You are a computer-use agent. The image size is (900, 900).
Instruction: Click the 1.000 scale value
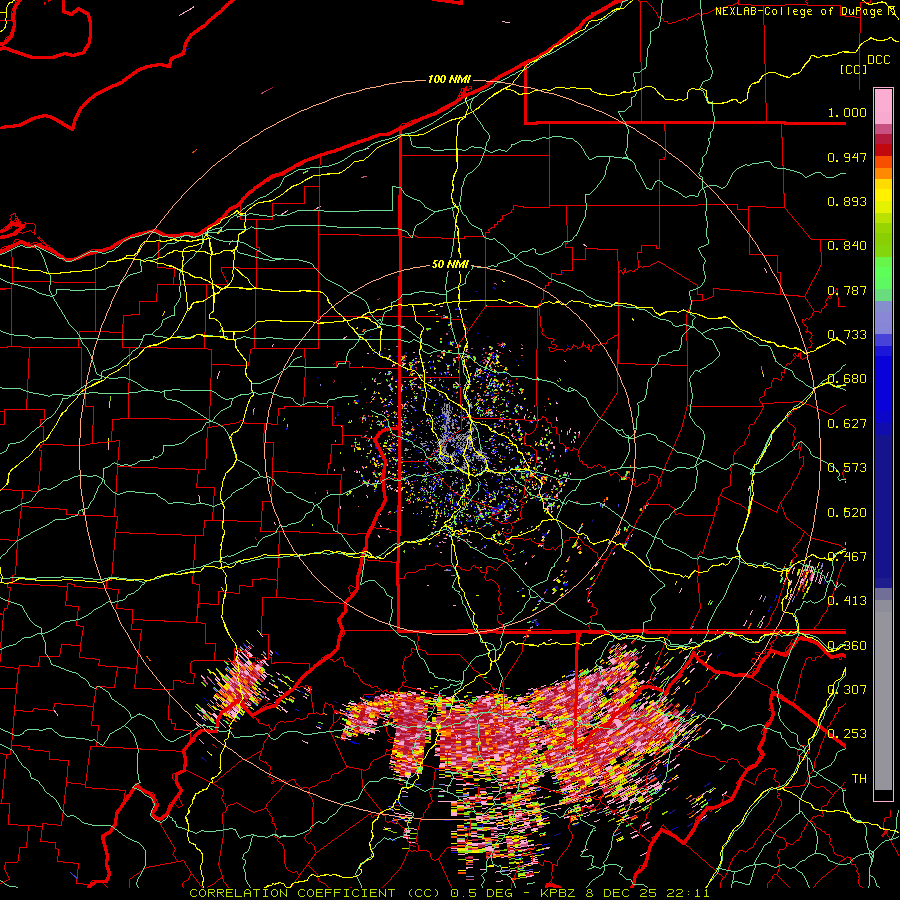847,112
